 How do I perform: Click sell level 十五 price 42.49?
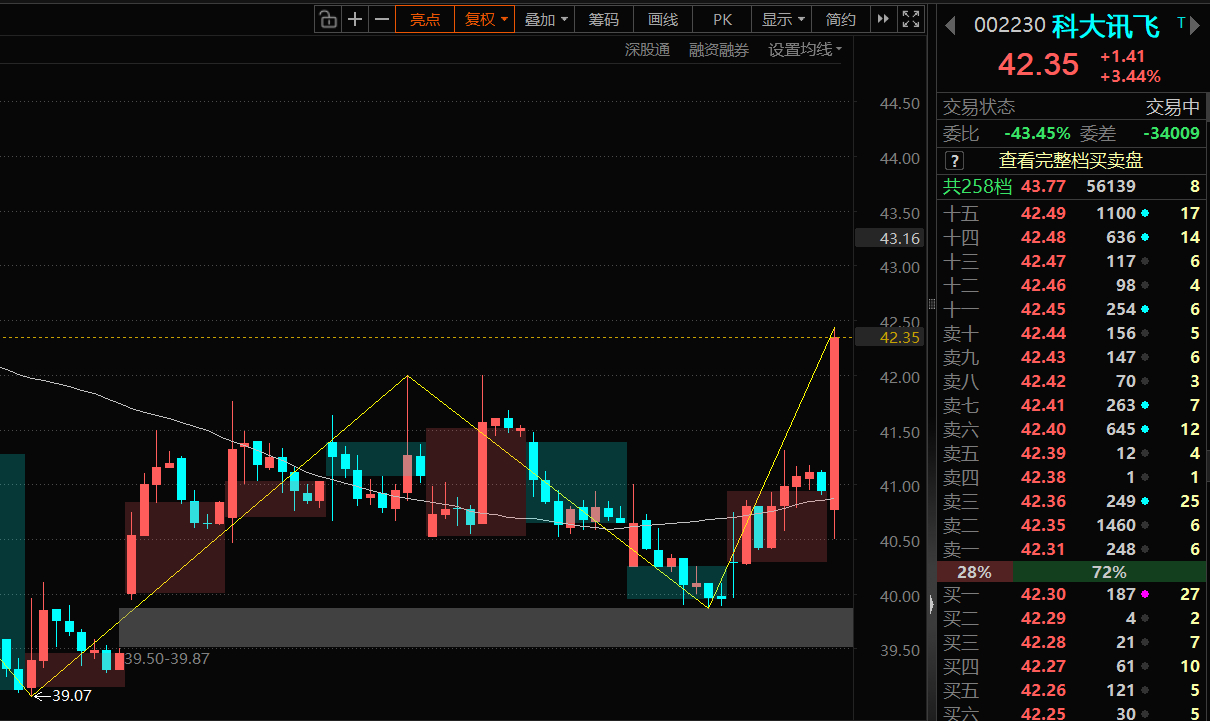coord(1043,213)
